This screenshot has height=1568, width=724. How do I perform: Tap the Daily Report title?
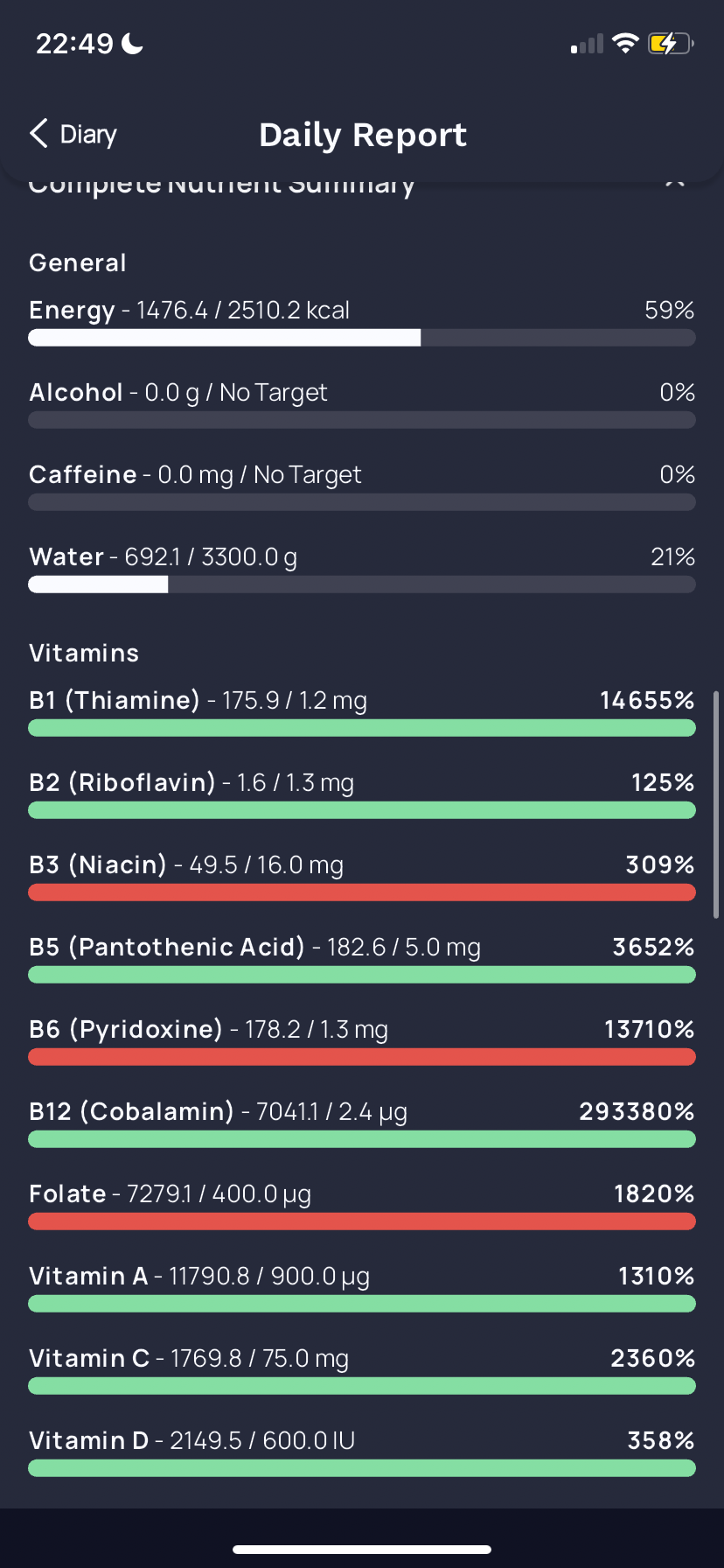(363, 135)
